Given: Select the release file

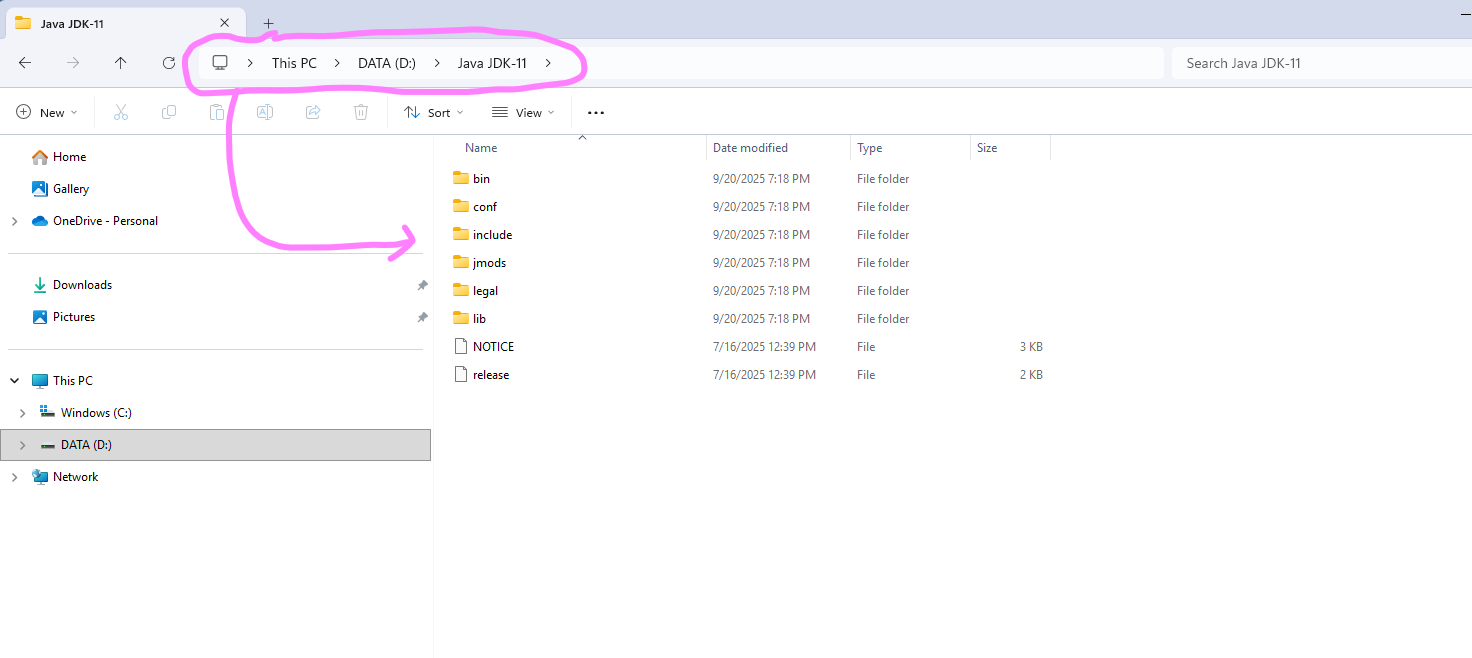Looking at the screenshot, I should [491, 375].
